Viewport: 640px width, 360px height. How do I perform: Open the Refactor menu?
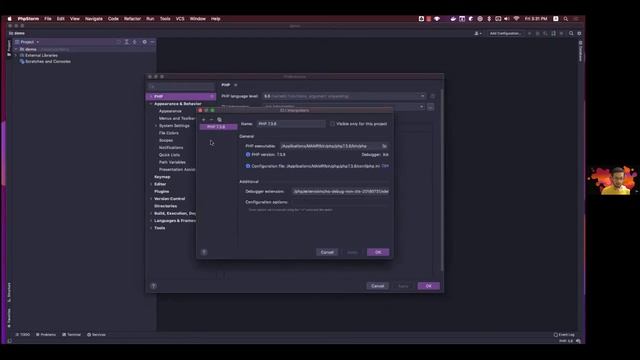[132, 19]
